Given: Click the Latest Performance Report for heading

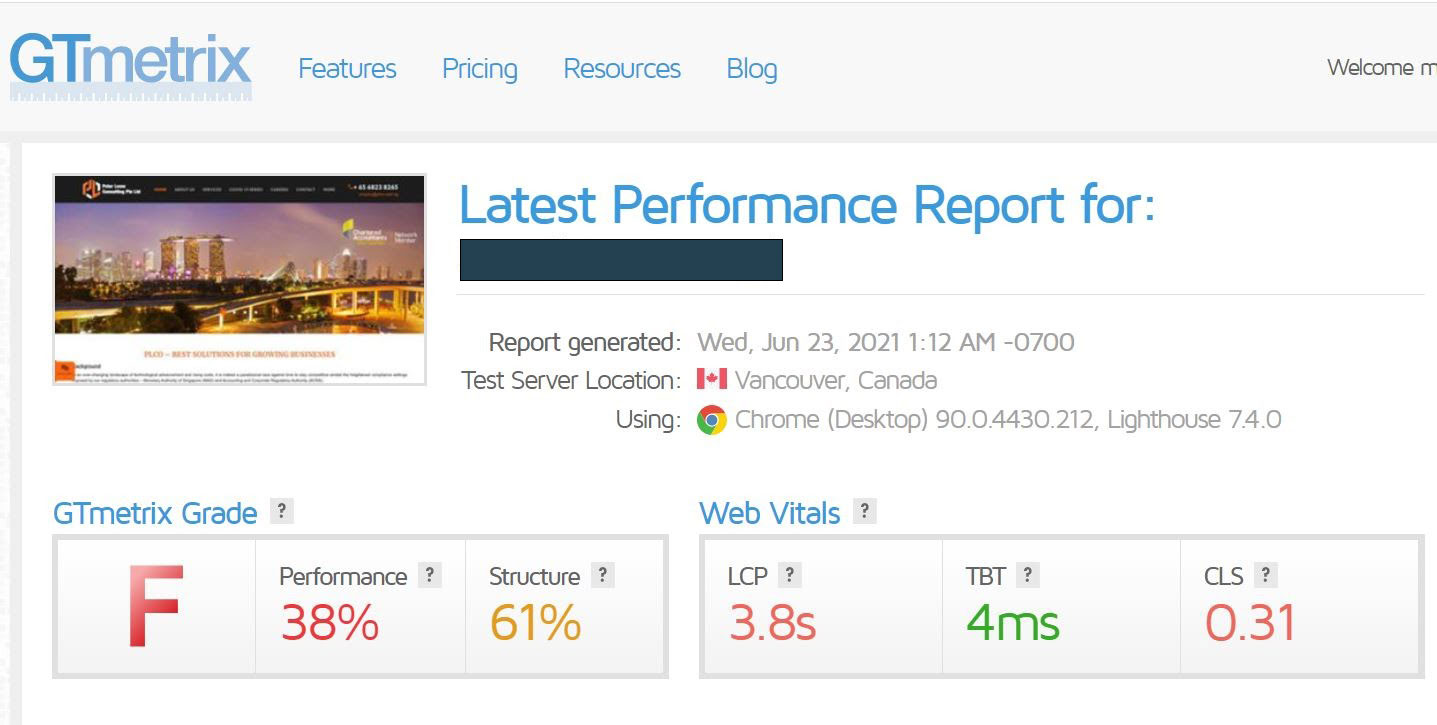Looking at the screenshot, I should click(x=807, y=205).
